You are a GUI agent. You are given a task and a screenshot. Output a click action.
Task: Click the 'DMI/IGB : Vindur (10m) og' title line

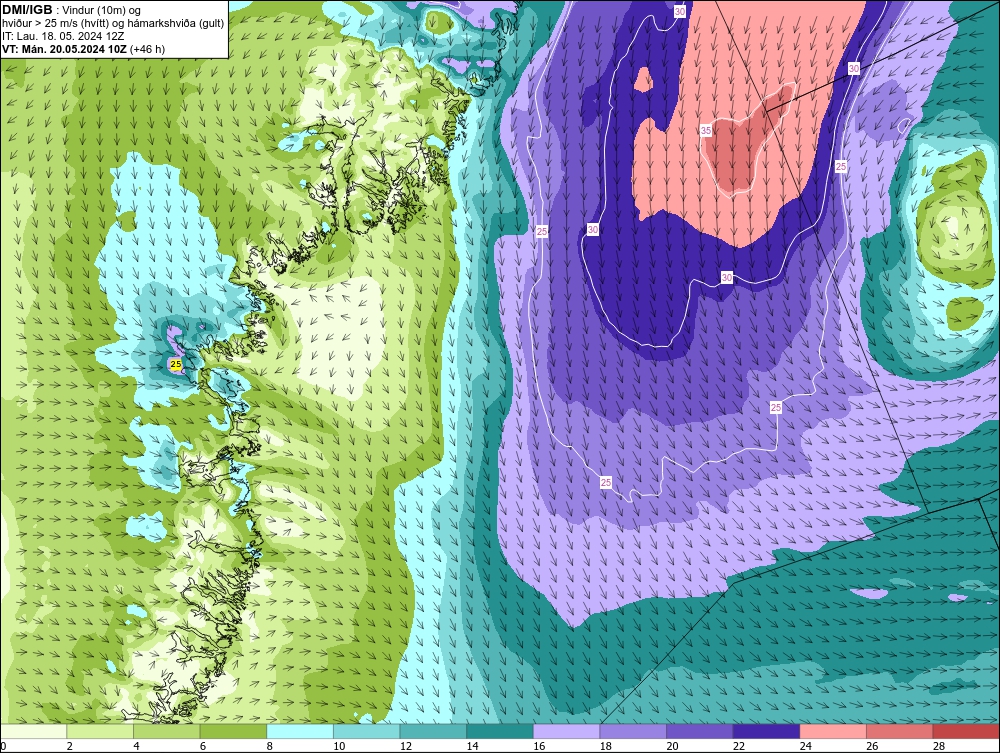(x=71, y=10)
